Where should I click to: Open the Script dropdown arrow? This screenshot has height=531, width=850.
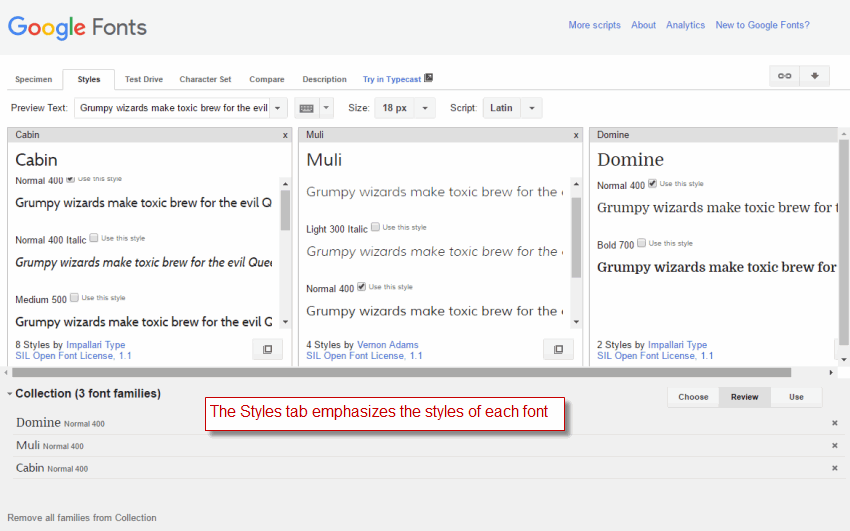(x=532, y=108)
